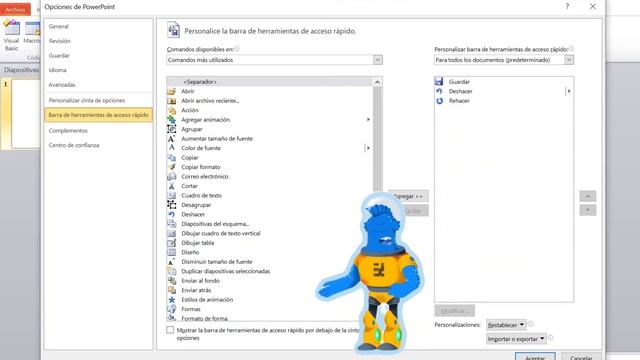This screenshot has width=640, height=360.
Task: Click the Archivo tab in PowerPoint
Action: (x=16, y=9)
